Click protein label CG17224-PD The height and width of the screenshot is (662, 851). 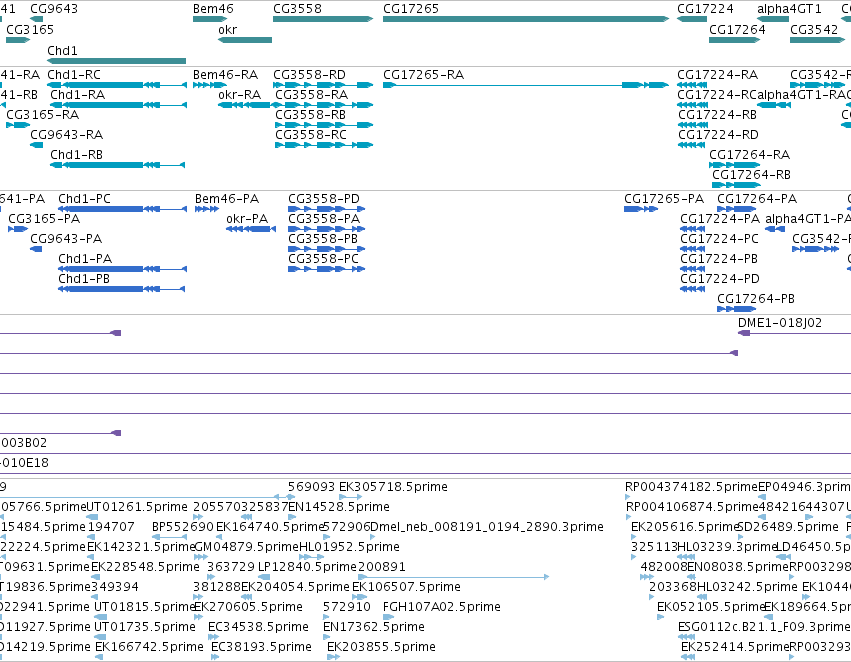(x=720, y=278)
